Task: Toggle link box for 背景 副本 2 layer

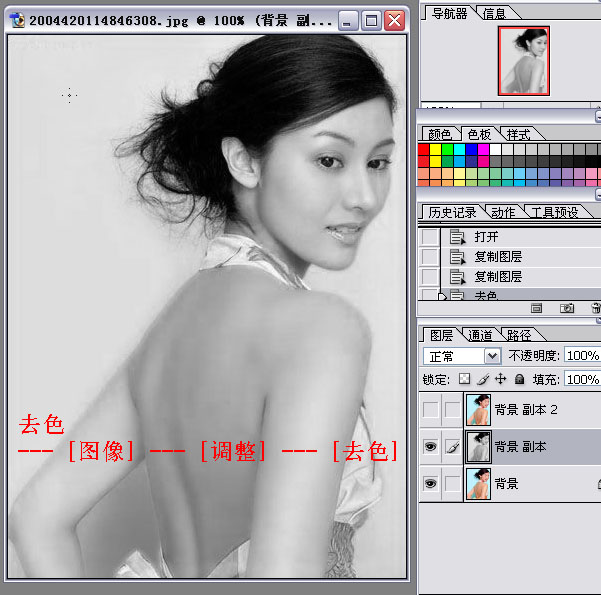Action: (452, 410)
